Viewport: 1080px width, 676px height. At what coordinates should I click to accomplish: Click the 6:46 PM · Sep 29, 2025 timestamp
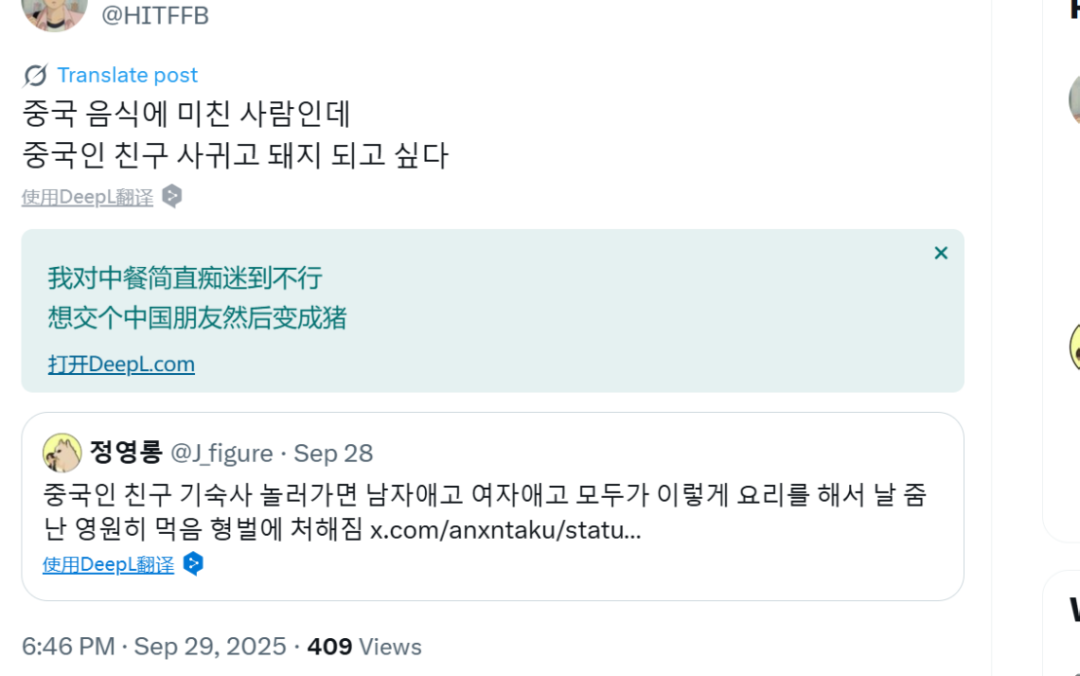154,647
